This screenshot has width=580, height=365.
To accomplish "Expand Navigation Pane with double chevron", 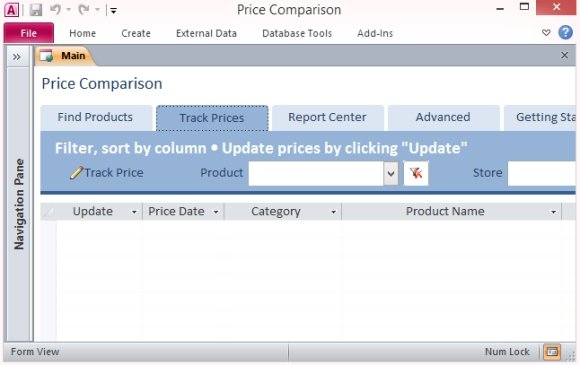I will (x=17, y=57).
